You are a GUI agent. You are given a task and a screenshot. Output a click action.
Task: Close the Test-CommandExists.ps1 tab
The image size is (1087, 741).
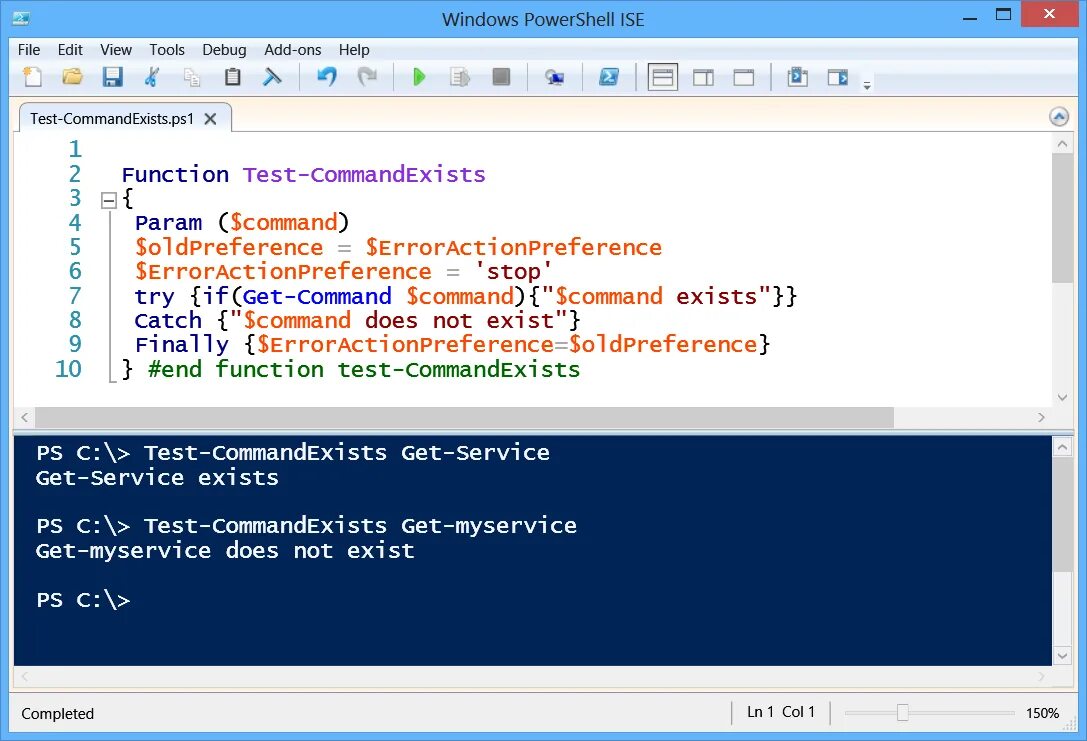tap(210, 119)
